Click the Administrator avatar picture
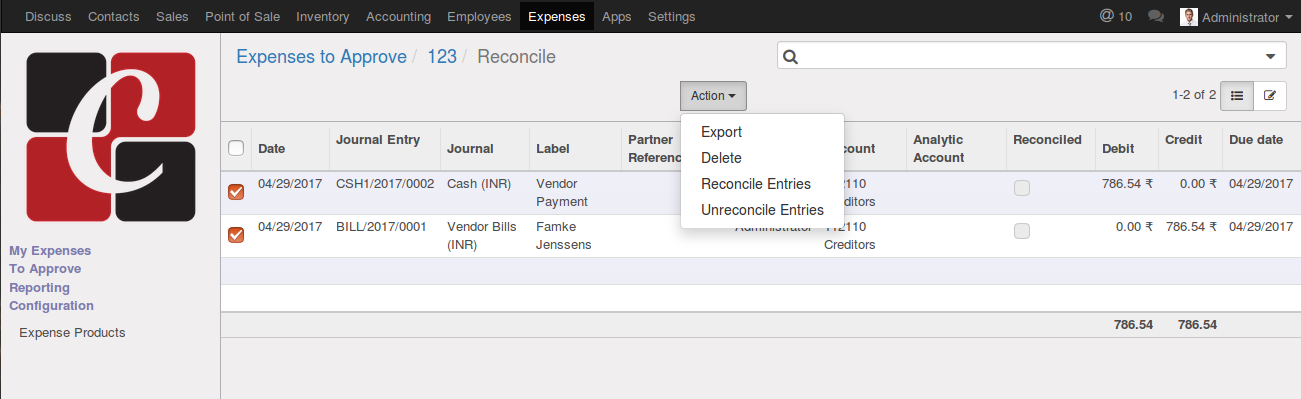Viewport: 1301px width, 399px height. pyautogui.click(x=1189, y=17)
